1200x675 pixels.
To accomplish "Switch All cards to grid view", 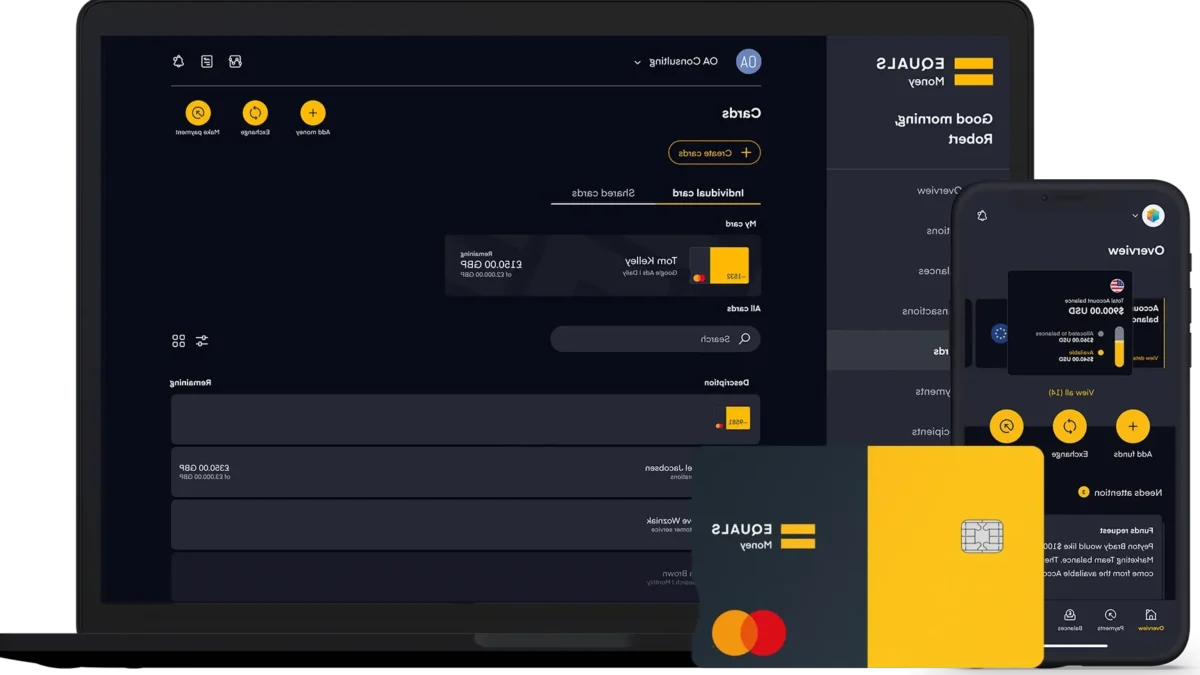I will (x=179, y=340).
